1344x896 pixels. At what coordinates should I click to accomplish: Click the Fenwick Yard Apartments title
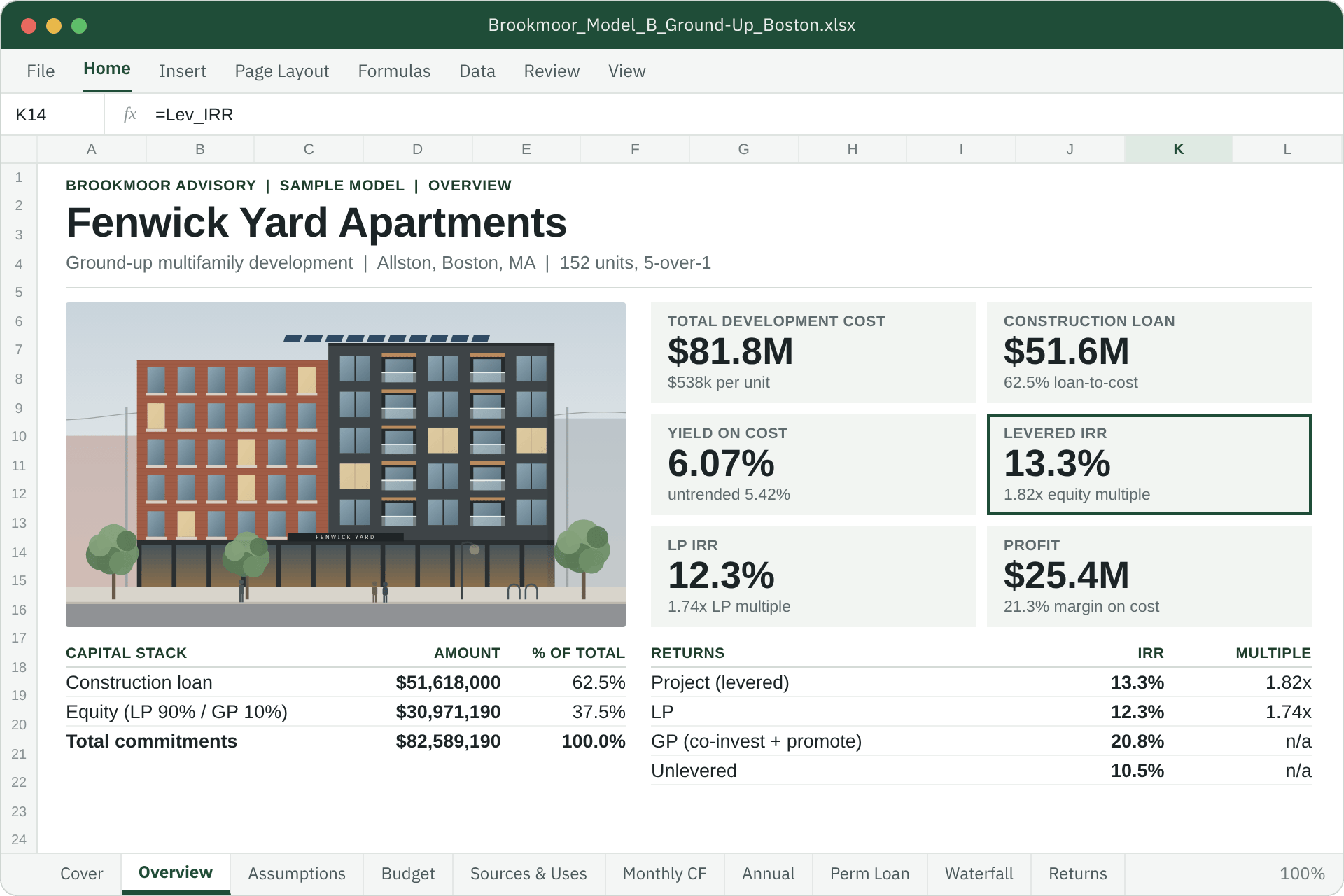coord(316,223)
